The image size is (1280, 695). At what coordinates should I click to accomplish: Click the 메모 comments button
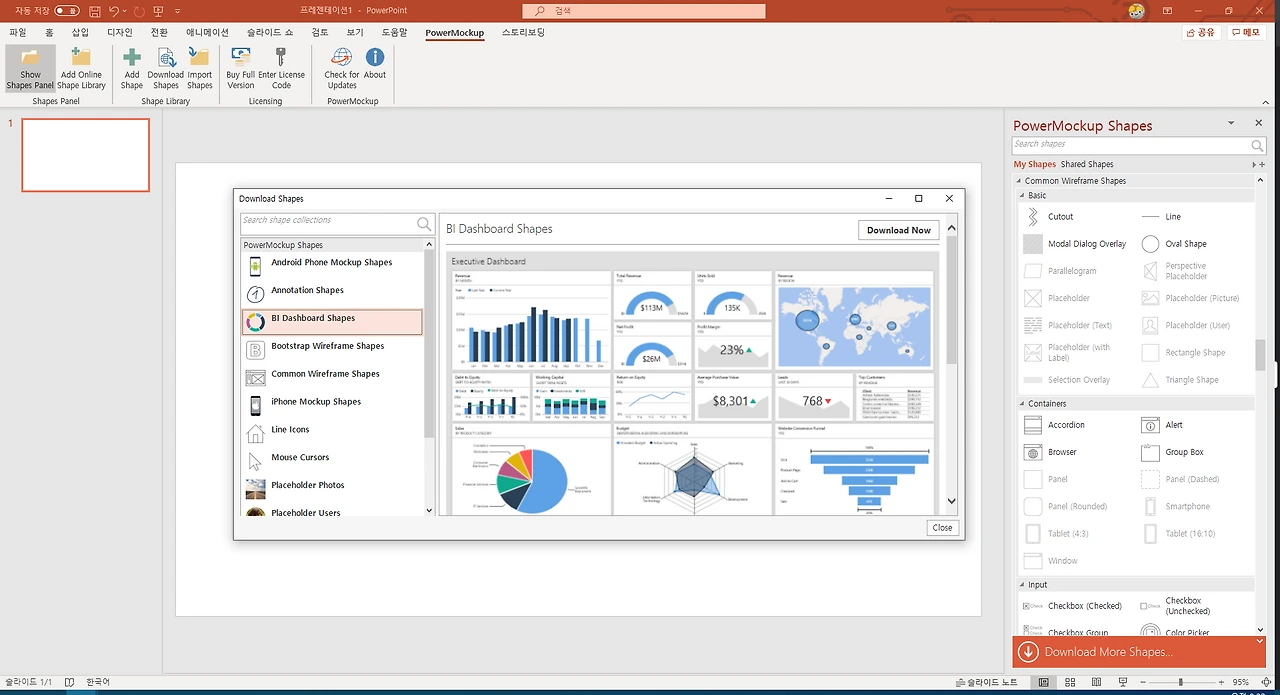[x=1247, y=33]
